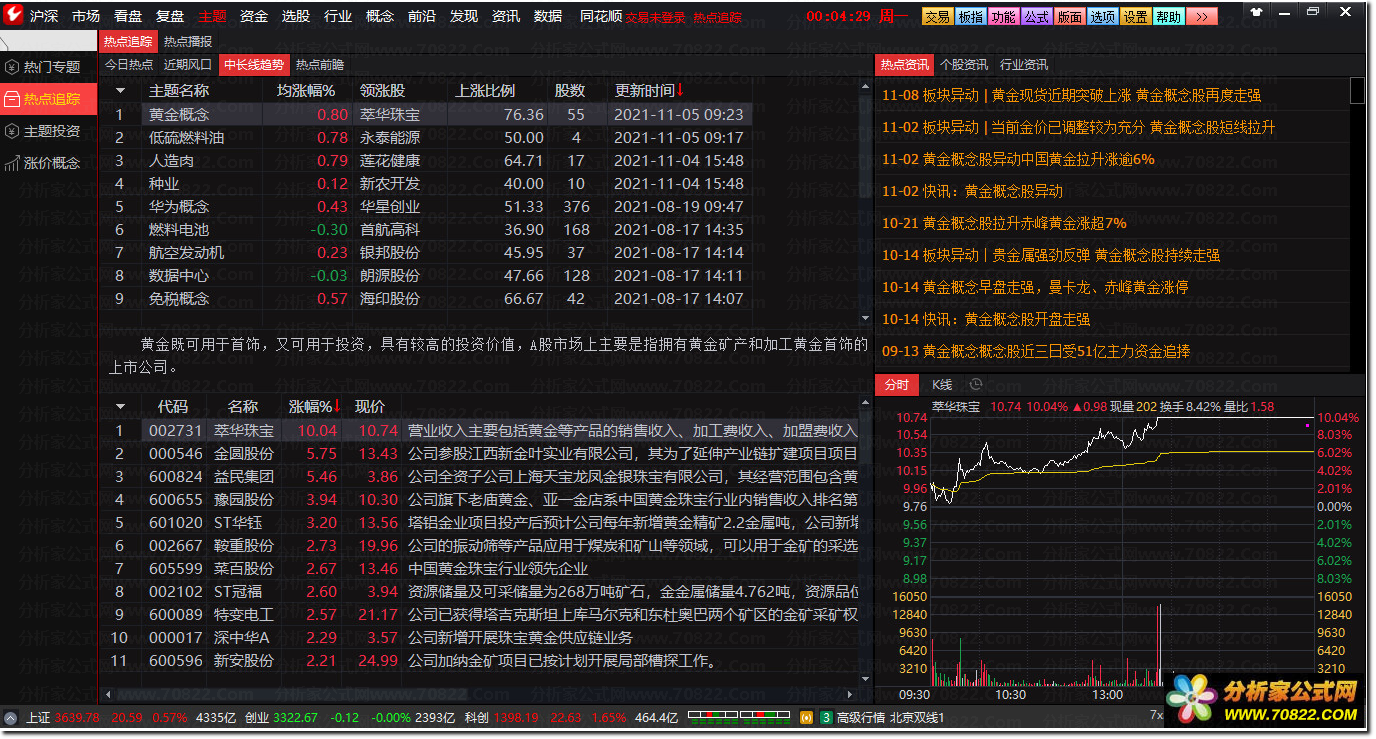The image size is (1376, 739).
Task: Click the 创业 index value in status bar
Action: pyautogui.click(x=295, y=717)
